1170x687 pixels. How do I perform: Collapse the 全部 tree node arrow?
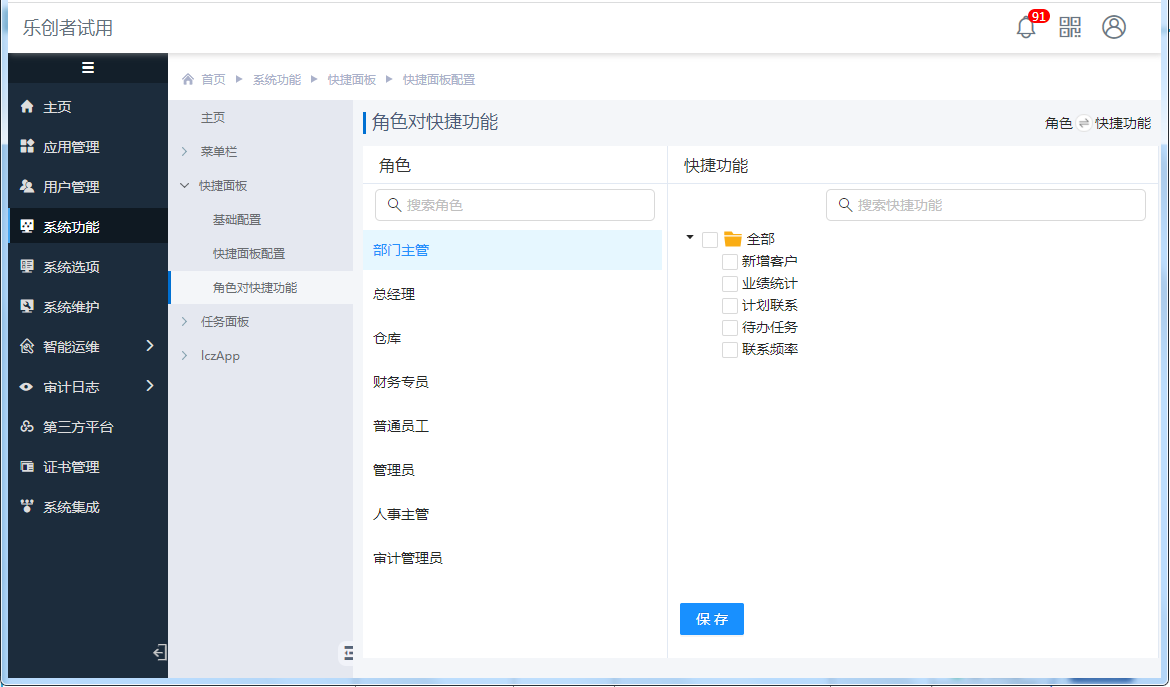(x=690, y=238)
